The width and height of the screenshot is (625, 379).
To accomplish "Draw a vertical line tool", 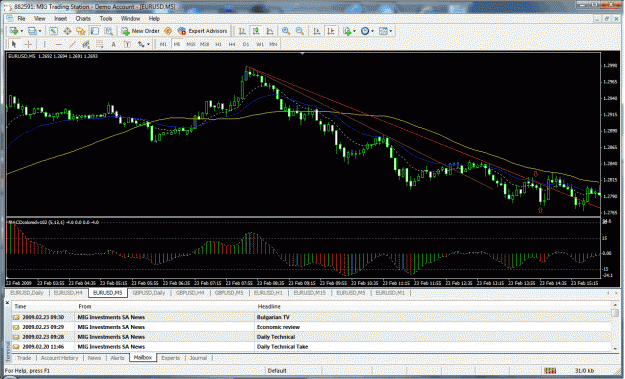I will tap(45, 44).
